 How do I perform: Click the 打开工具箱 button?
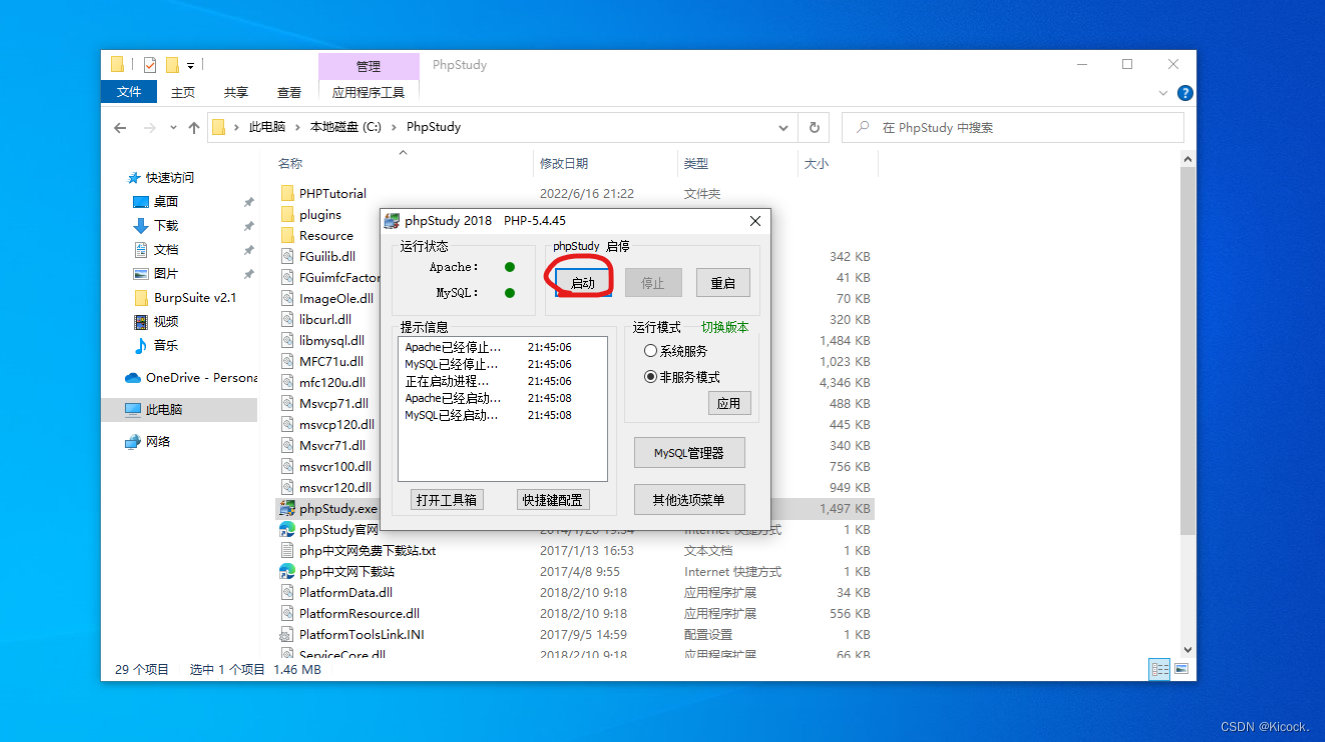447,499
